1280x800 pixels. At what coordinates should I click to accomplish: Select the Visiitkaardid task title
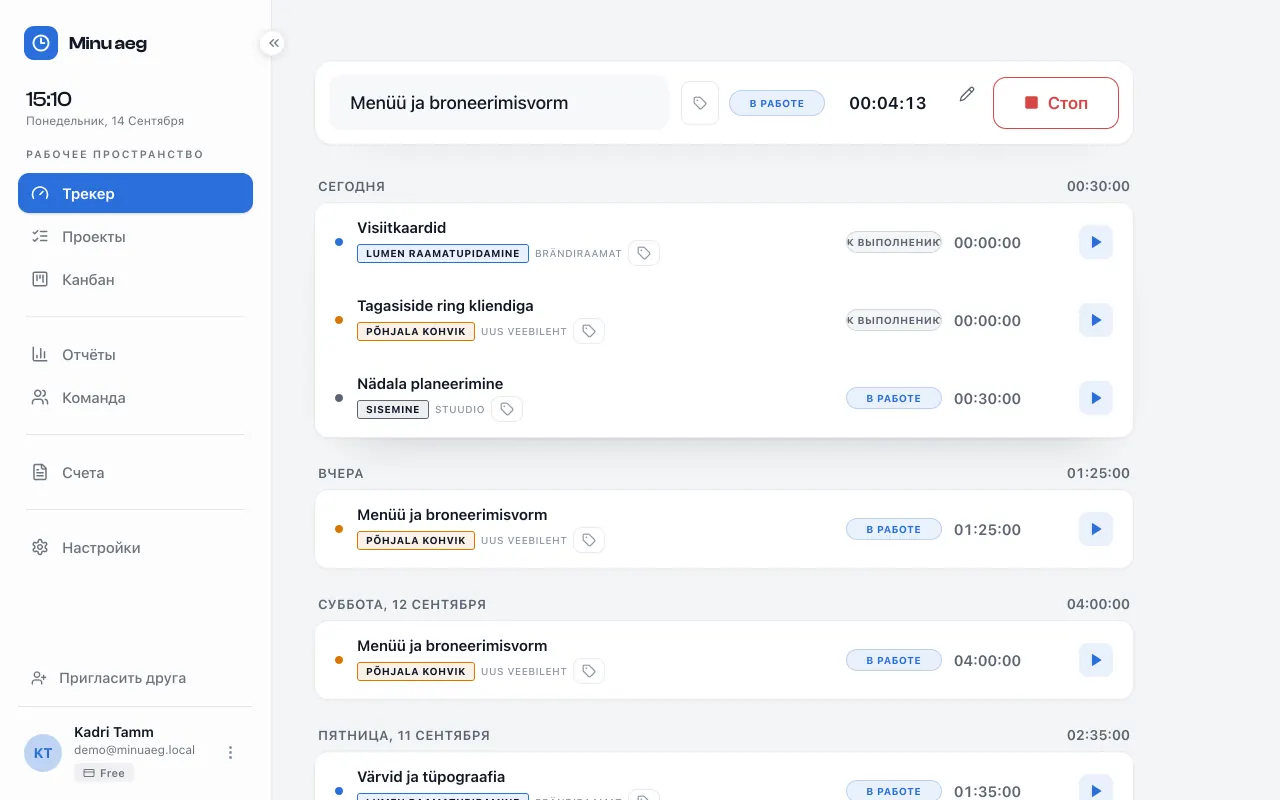(401, 228)
